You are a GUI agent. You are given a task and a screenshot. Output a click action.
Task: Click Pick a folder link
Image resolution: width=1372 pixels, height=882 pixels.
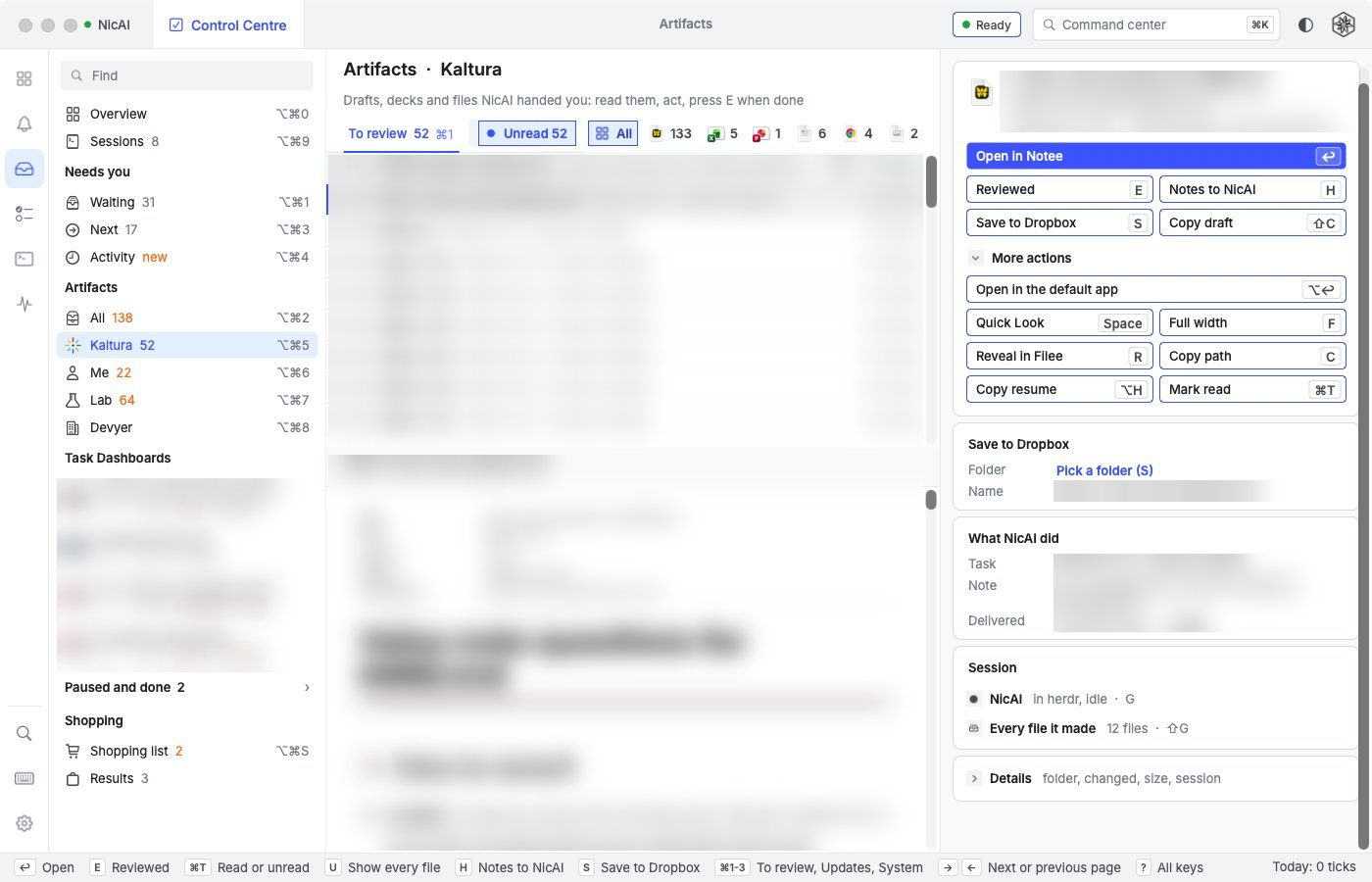pos(1104,470)
